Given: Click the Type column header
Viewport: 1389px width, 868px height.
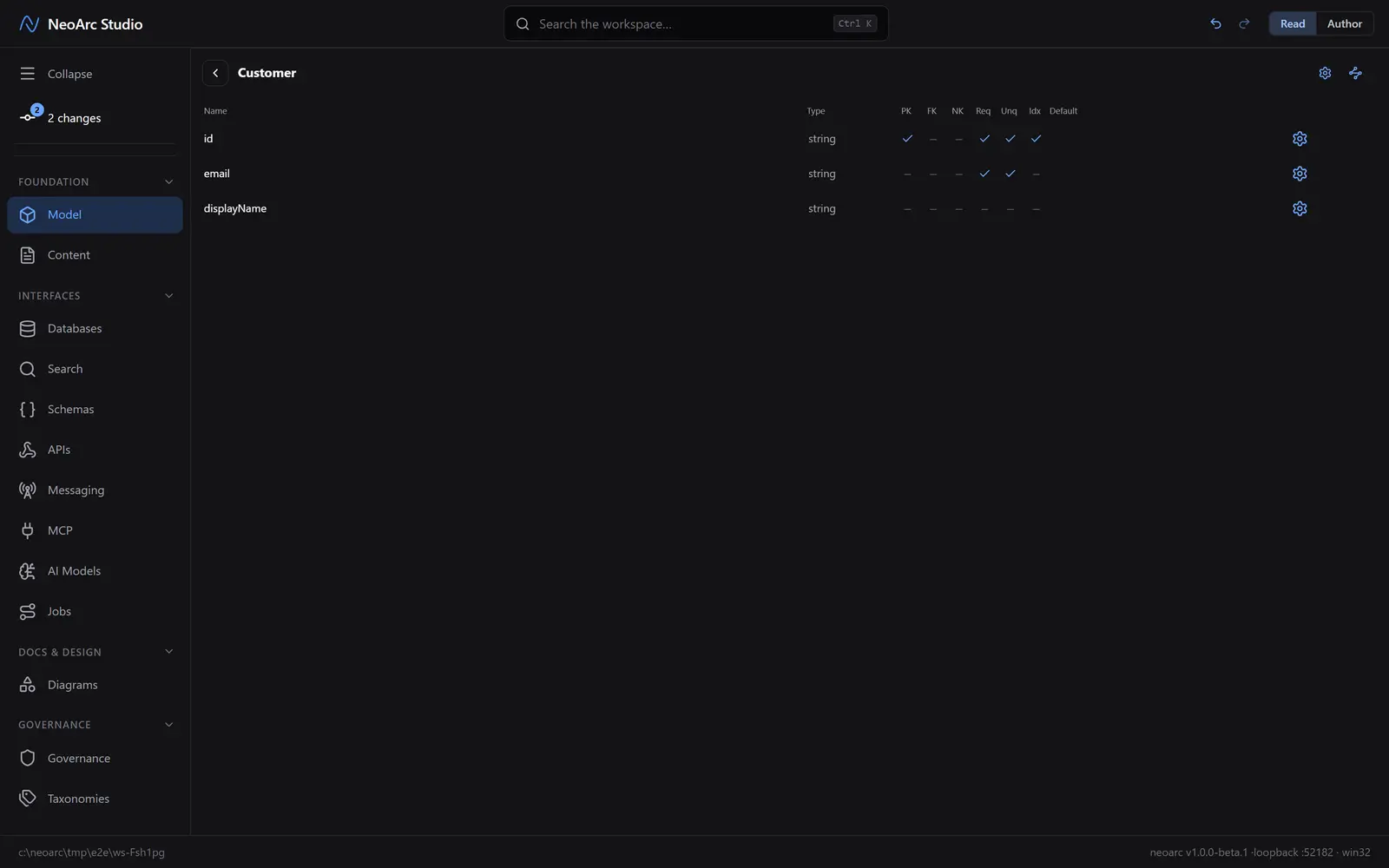Looking at the screenshot, I should click(x=816, y=111).
